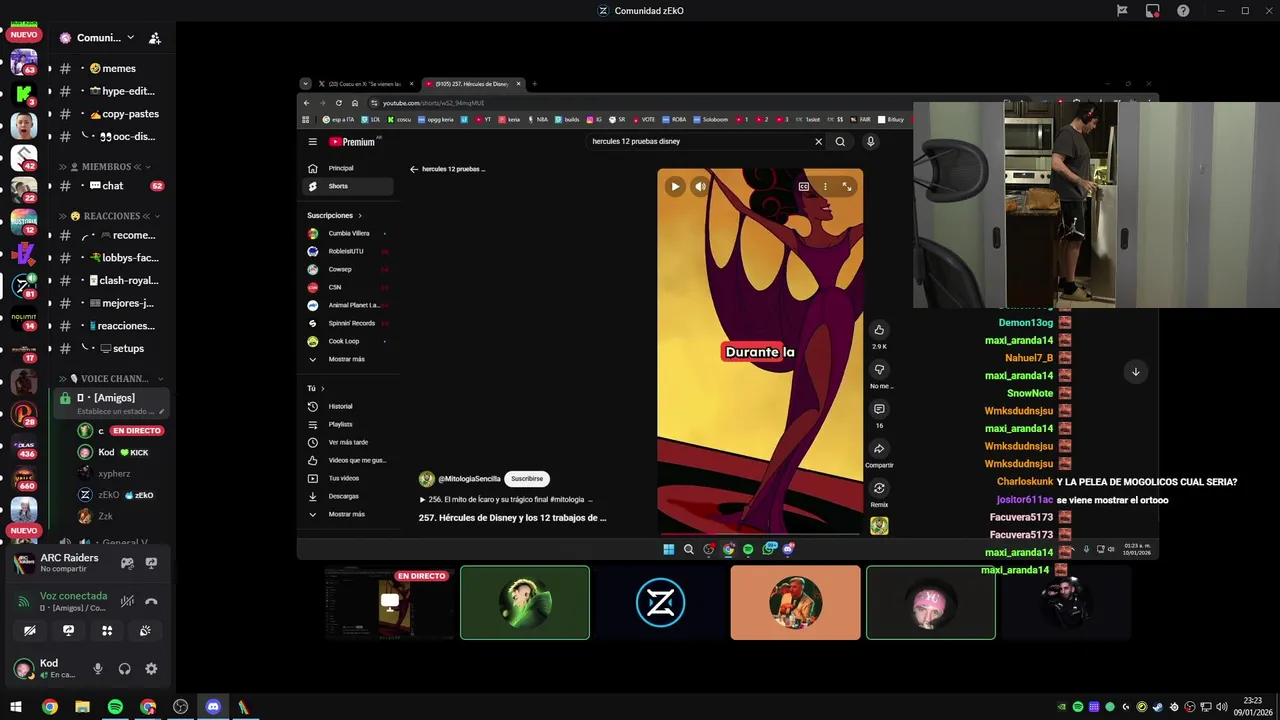Click Voz conectada connection status
1280x720 pixels.
point(73,596)
